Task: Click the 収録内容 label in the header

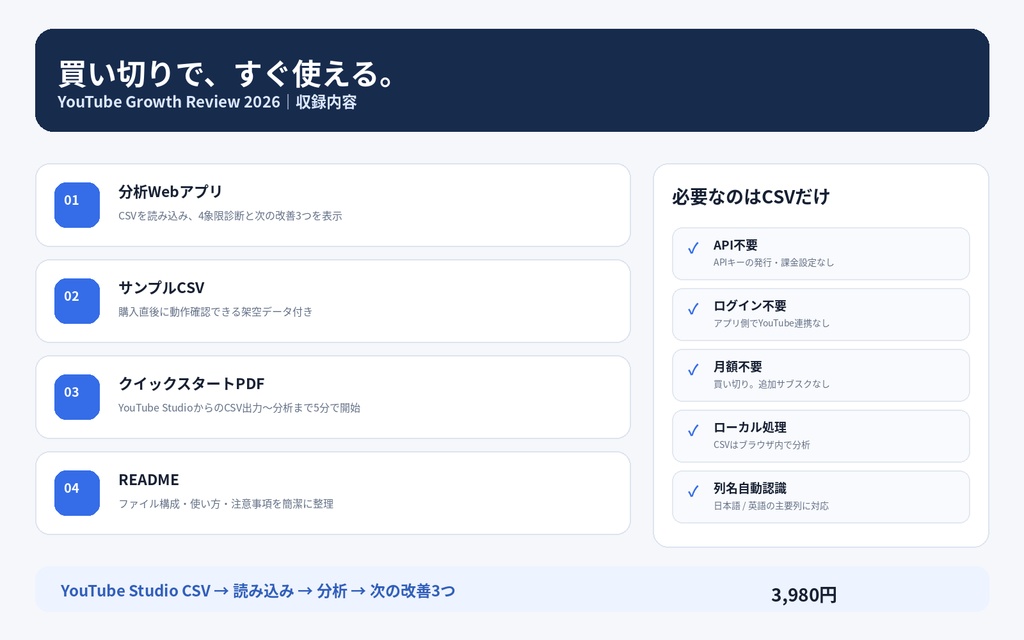Action: (x=326, y=102)
